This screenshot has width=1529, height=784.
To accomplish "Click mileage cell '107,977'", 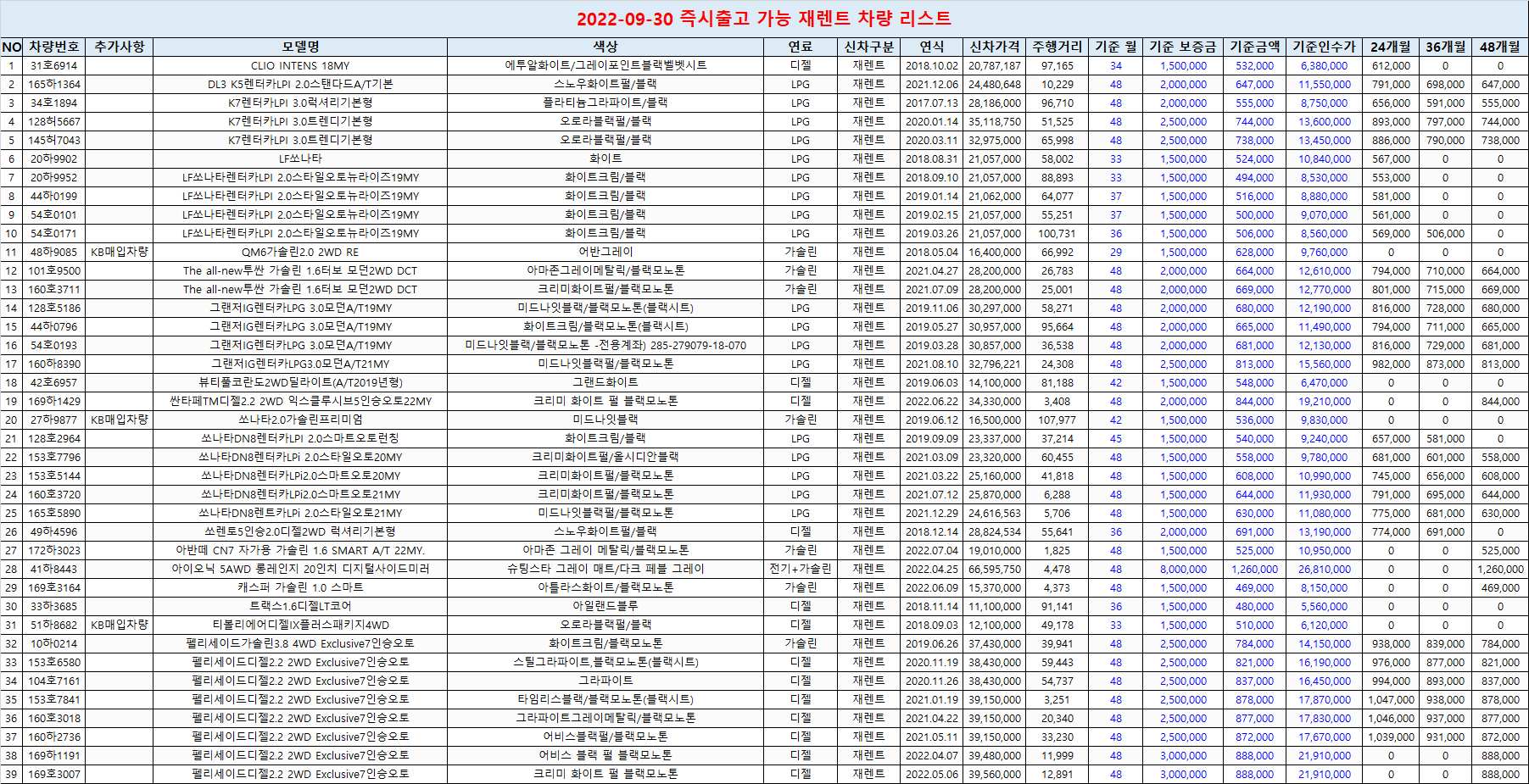I will click(x=1057, y=420).
